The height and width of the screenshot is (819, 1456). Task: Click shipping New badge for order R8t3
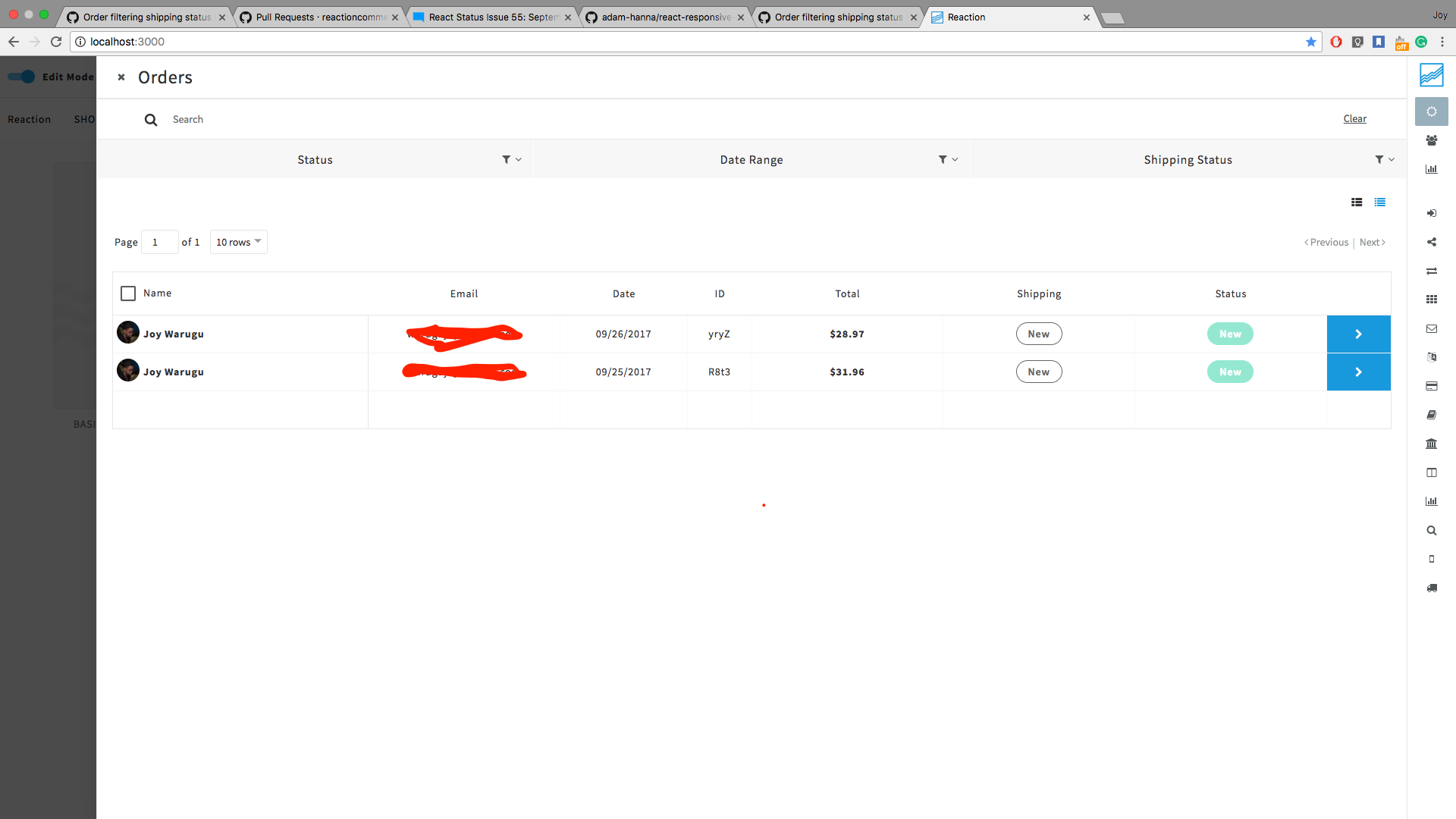tap(1038, 372)
